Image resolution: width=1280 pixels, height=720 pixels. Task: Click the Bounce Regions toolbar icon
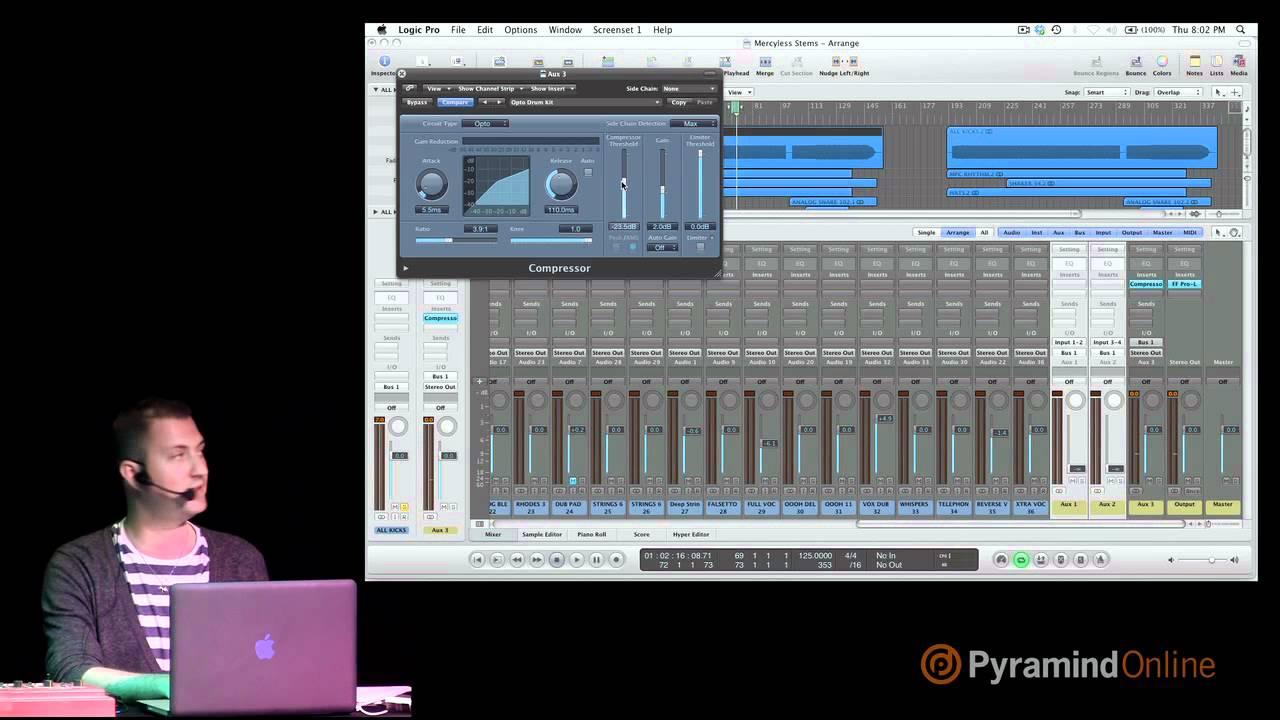1096,62
